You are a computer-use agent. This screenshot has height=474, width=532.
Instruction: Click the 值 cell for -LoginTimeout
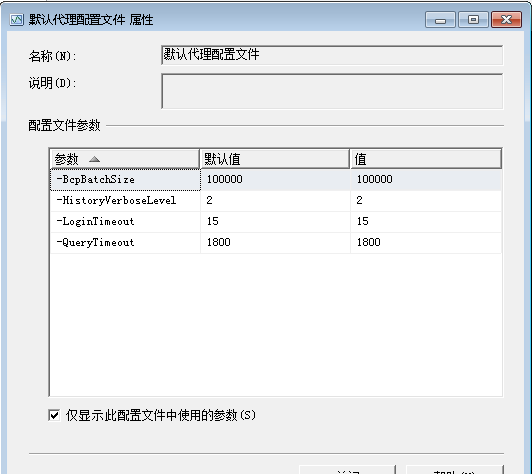(426, 222)
